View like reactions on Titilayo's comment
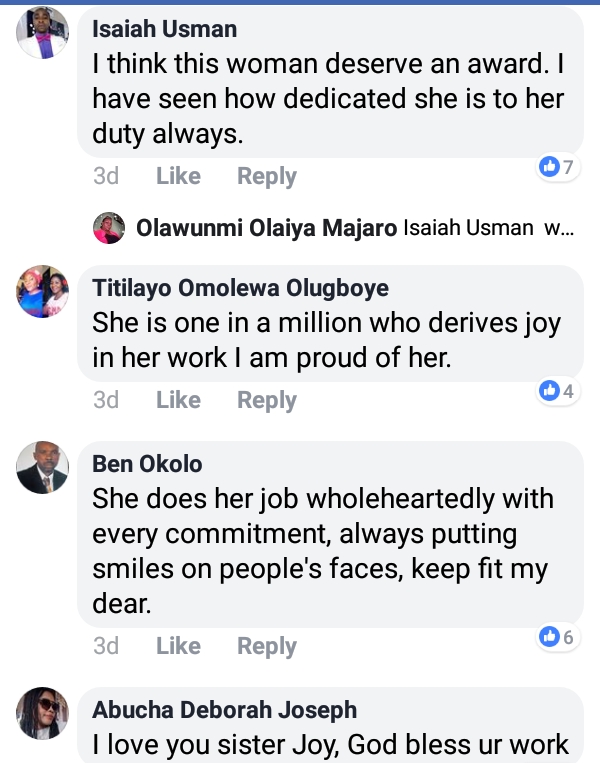The image size is (600, 763). click(x=557, y=391)
